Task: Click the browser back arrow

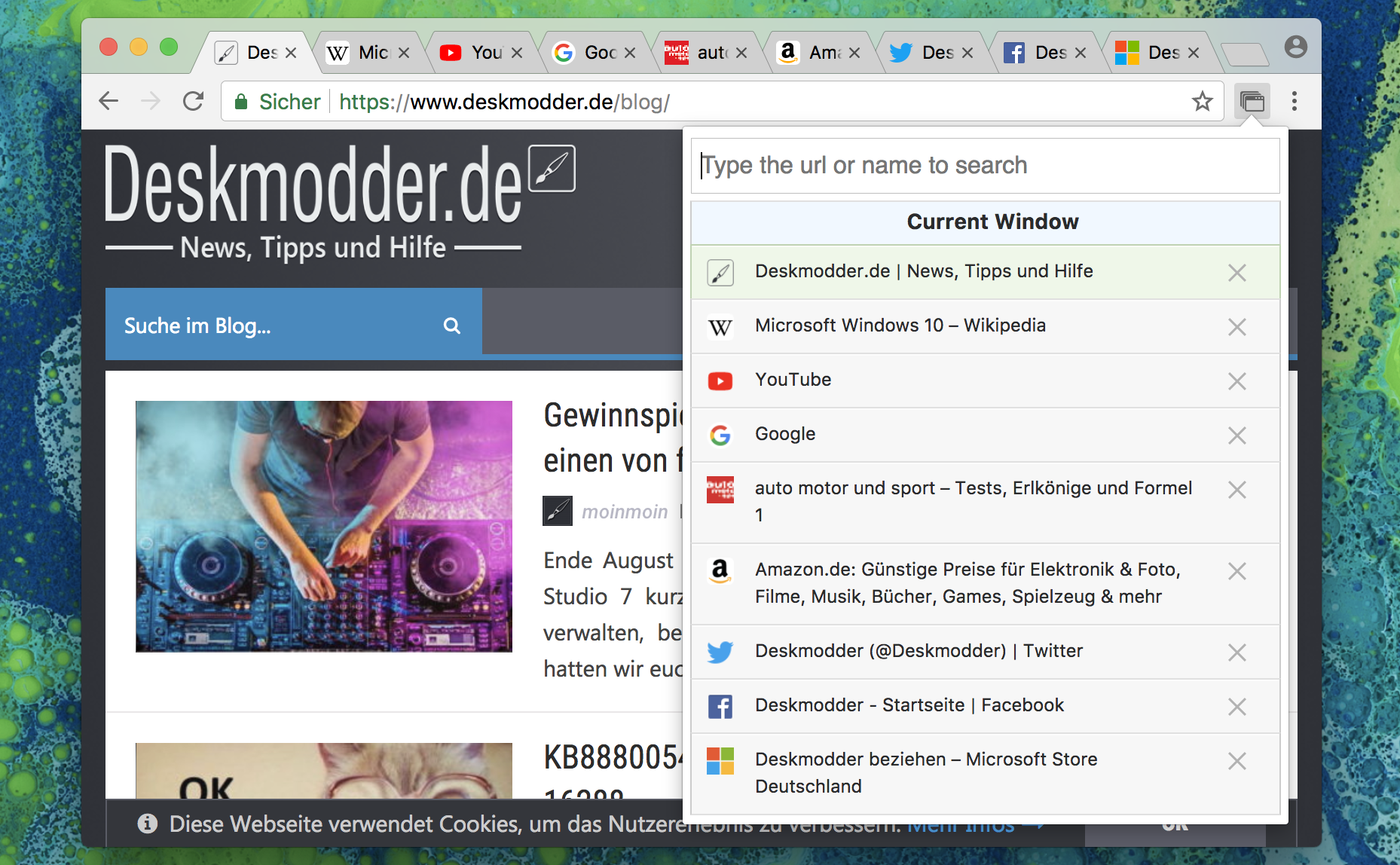Action: pyautogui.click(x=109, y=101)
